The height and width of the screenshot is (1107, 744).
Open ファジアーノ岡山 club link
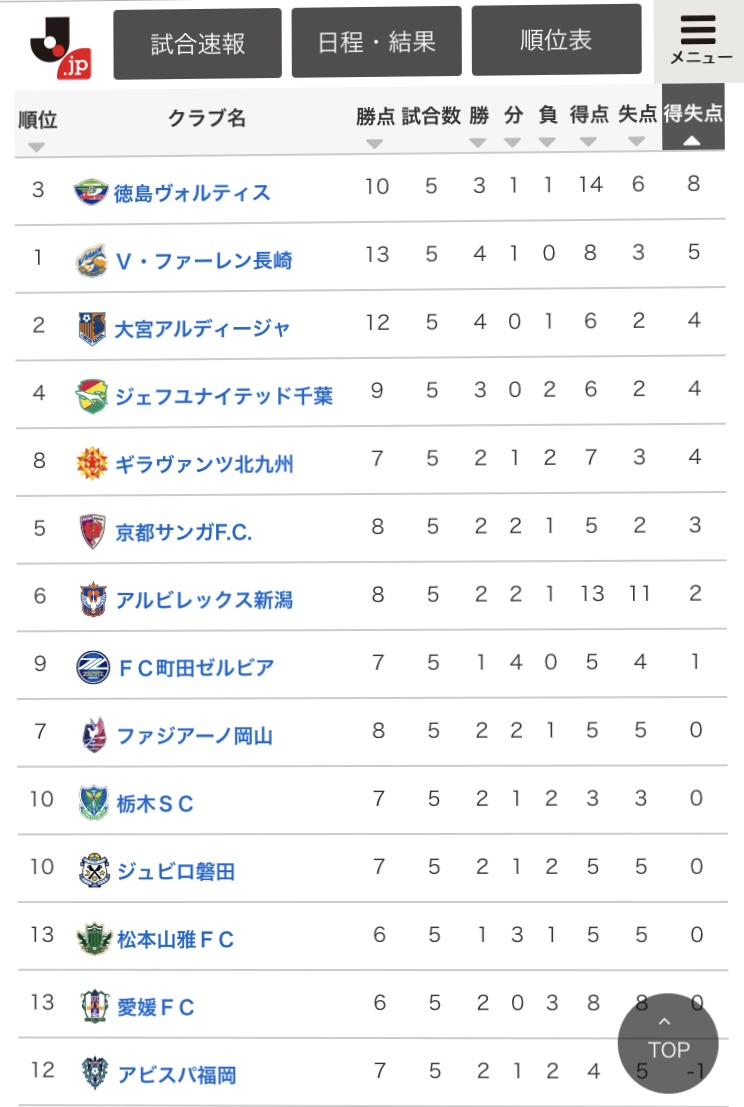[194, 736]
